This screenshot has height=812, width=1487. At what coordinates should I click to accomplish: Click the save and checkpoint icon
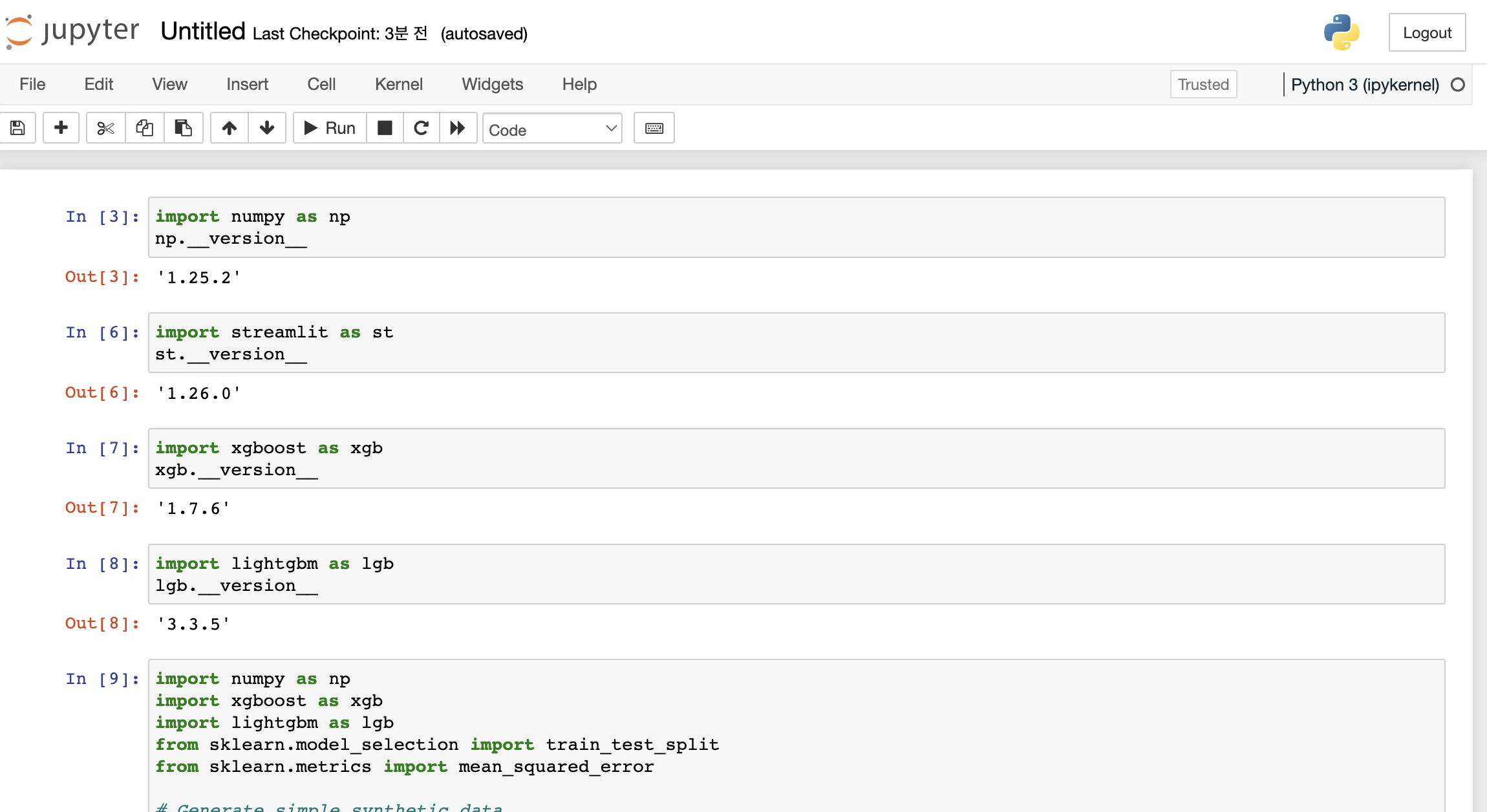click(x=17, y=128)
